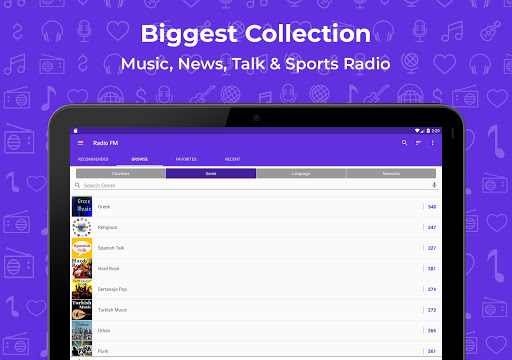Open the Spanish Talk genre icon
This screenshot has height=360, width=512.
(82, 248)
